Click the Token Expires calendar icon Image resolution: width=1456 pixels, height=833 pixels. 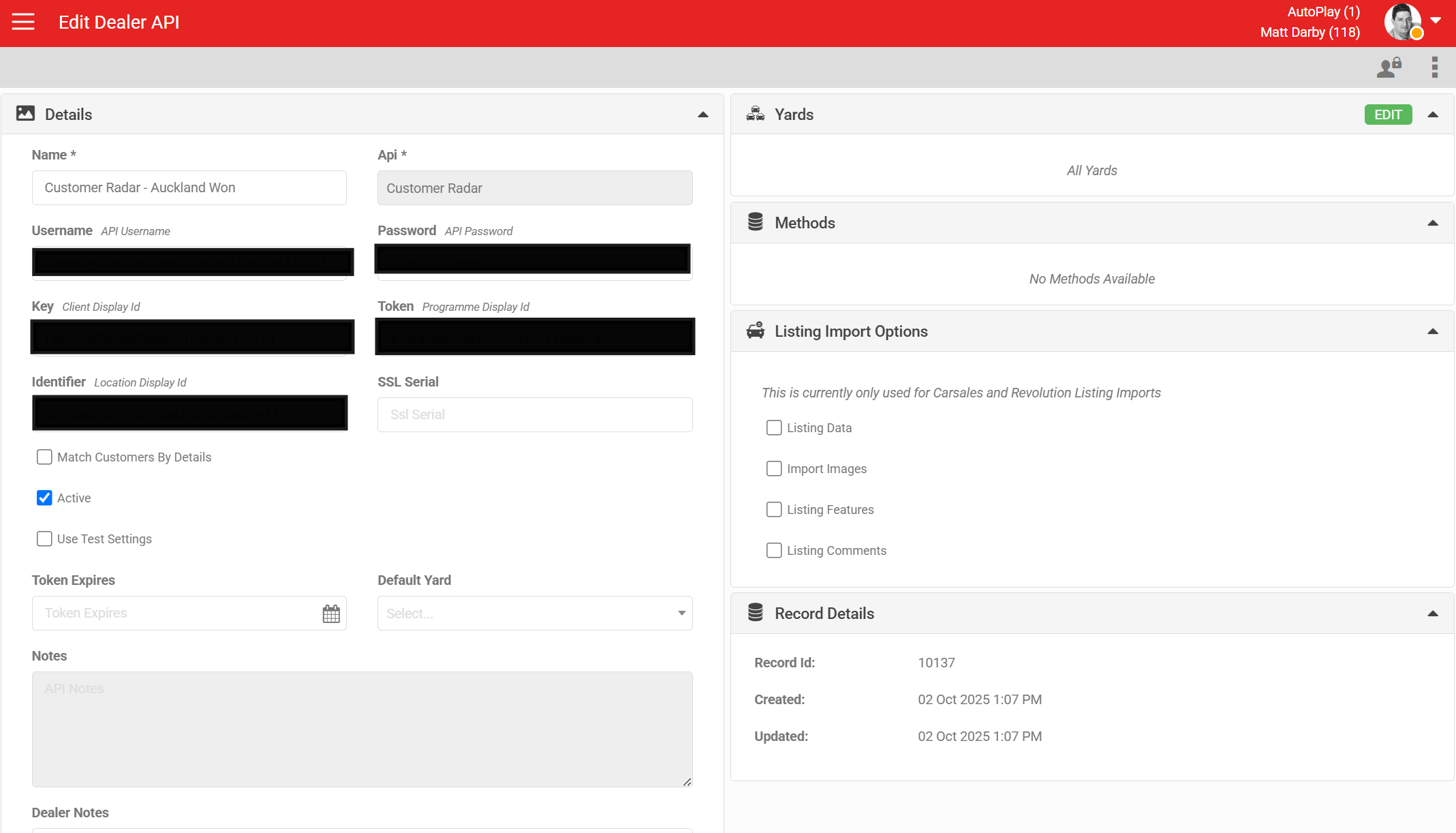pyautogui.click(x=331, y=614)
